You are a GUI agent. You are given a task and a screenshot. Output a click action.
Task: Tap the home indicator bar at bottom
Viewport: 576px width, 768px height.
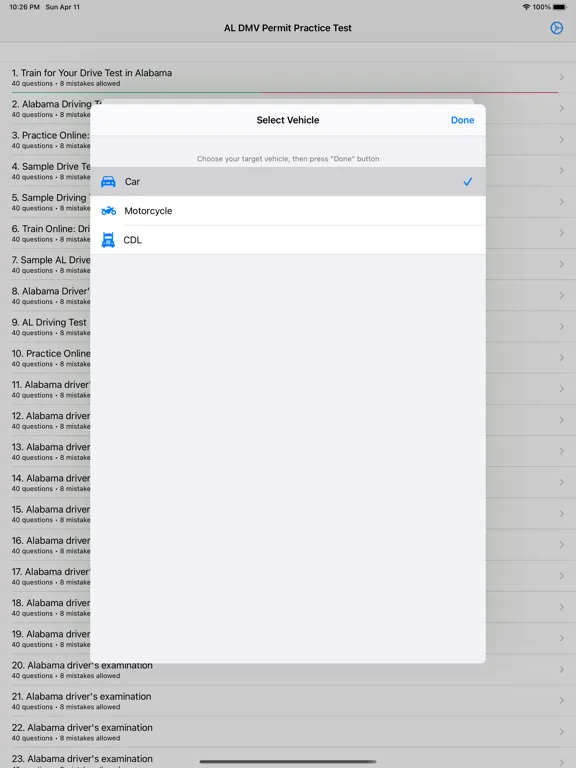coord(288,762)
